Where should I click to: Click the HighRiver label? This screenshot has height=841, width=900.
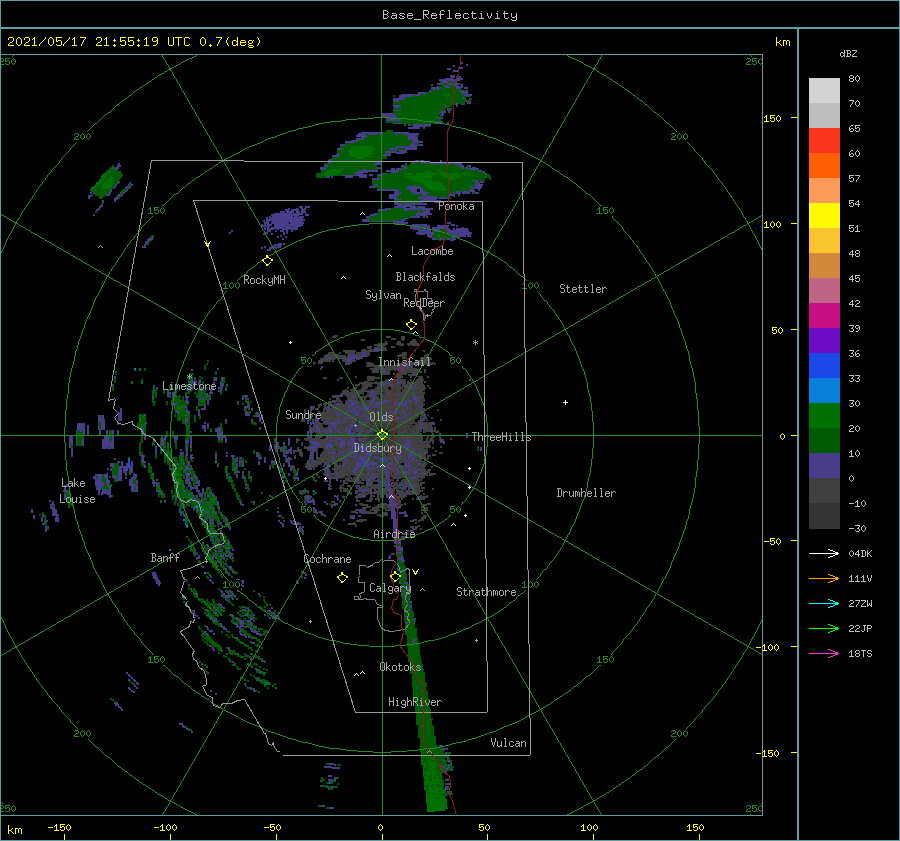click(x=415, y=702)
